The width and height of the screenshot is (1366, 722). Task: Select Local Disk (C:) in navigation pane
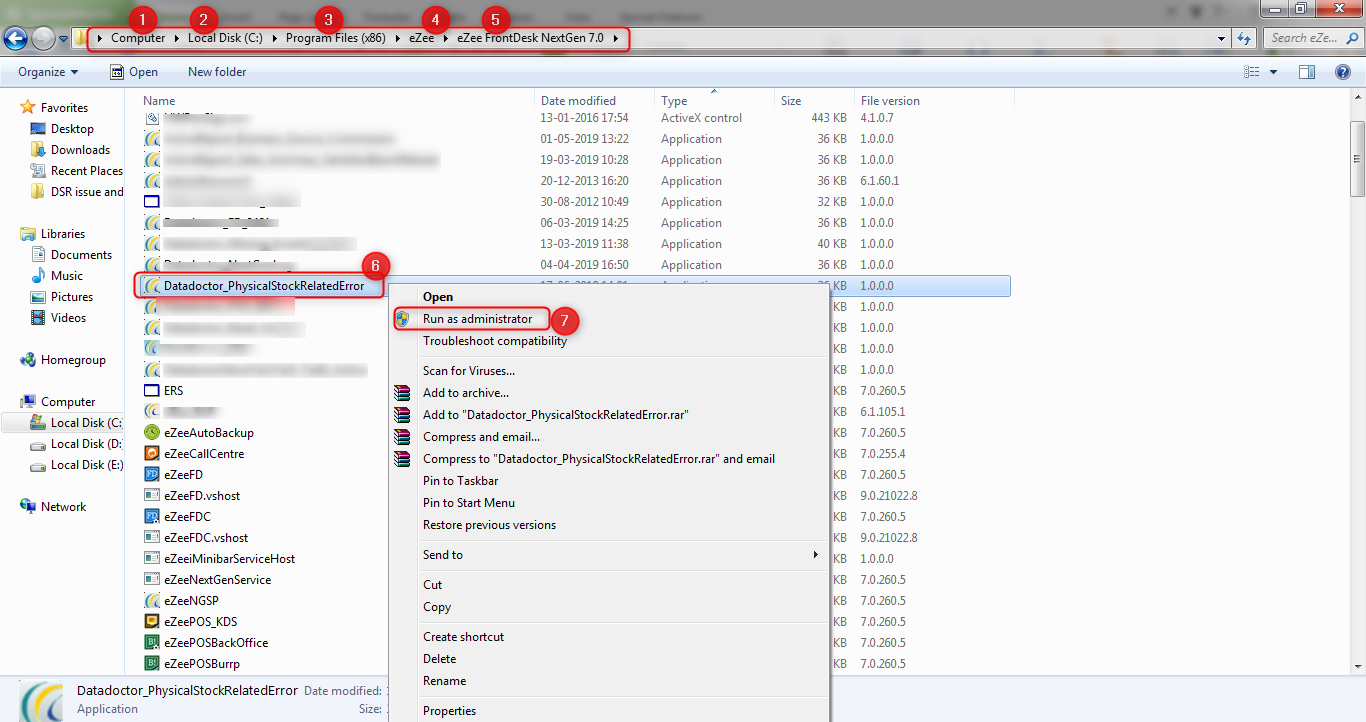coord(76,423)
